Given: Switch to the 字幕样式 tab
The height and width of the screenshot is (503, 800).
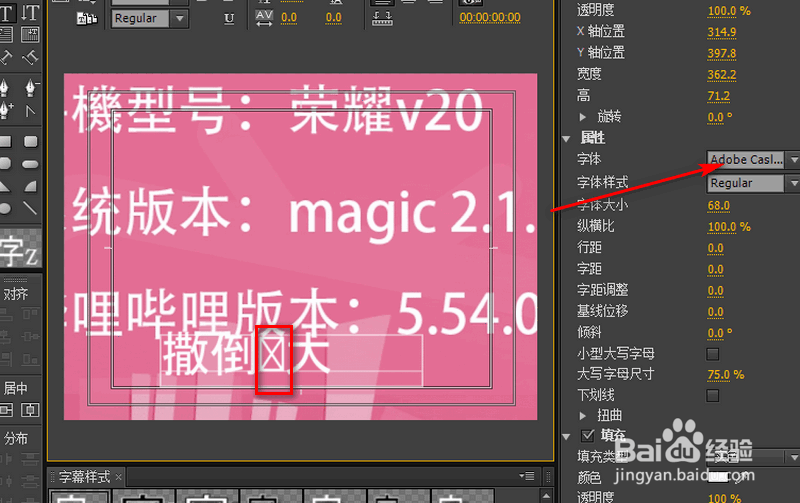Looking at the screenshot, I should [84, 477].
